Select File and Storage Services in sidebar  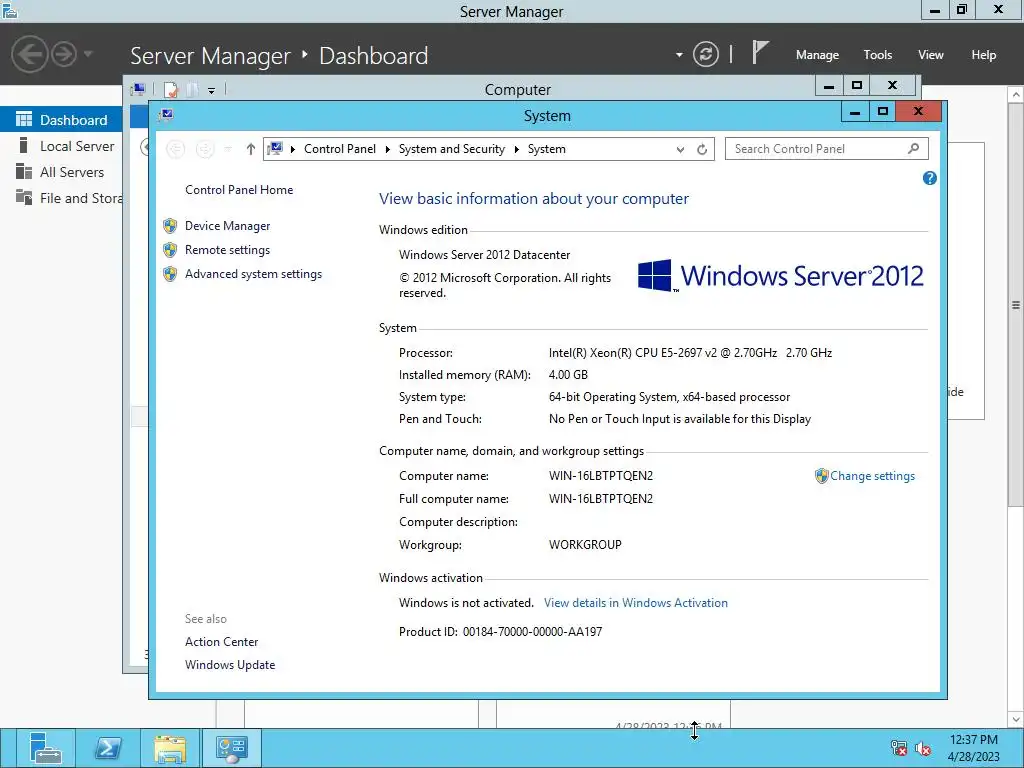click(x=61, y=199)
